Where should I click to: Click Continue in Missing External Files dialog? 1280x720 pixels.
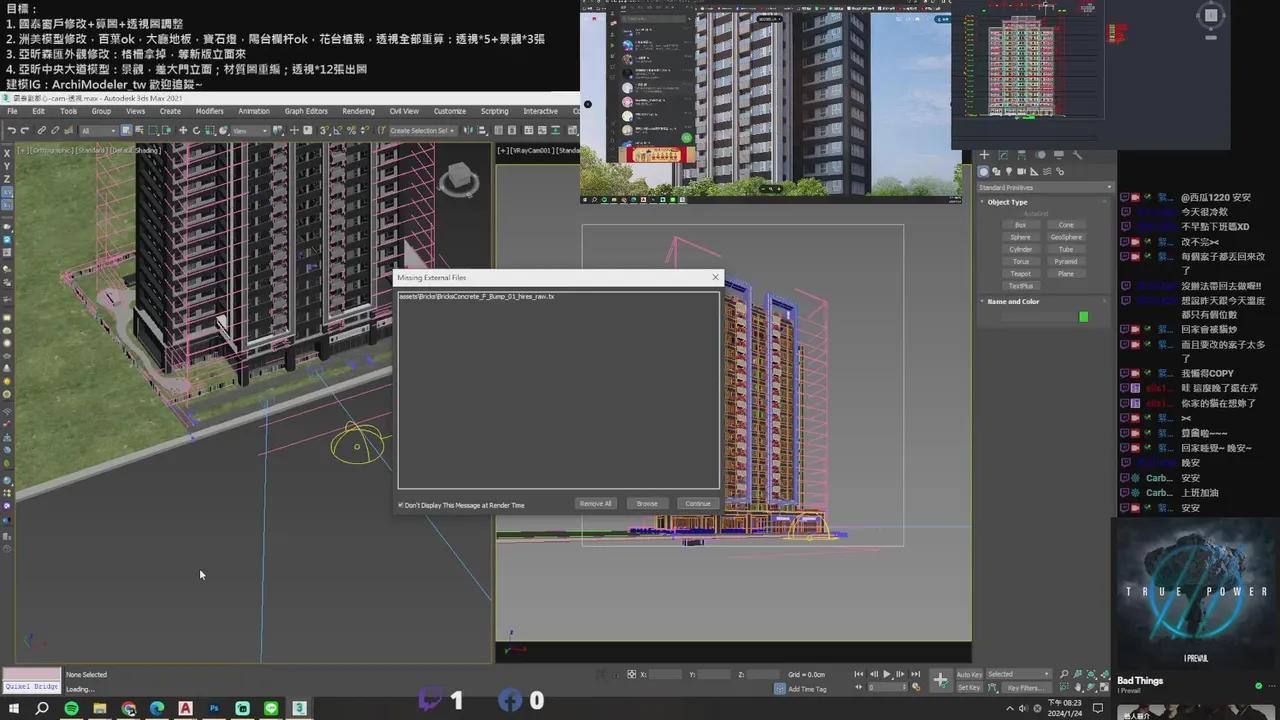click(x=697, y=503)
